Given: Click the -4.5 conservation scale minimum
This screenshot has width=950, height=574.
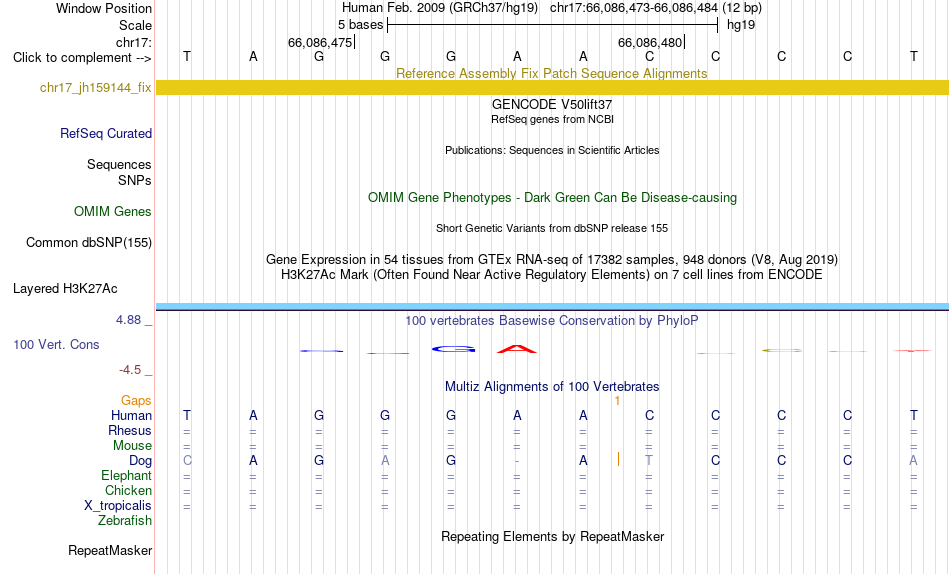Looking at the screenshot, I should click(x=130, y=370).
